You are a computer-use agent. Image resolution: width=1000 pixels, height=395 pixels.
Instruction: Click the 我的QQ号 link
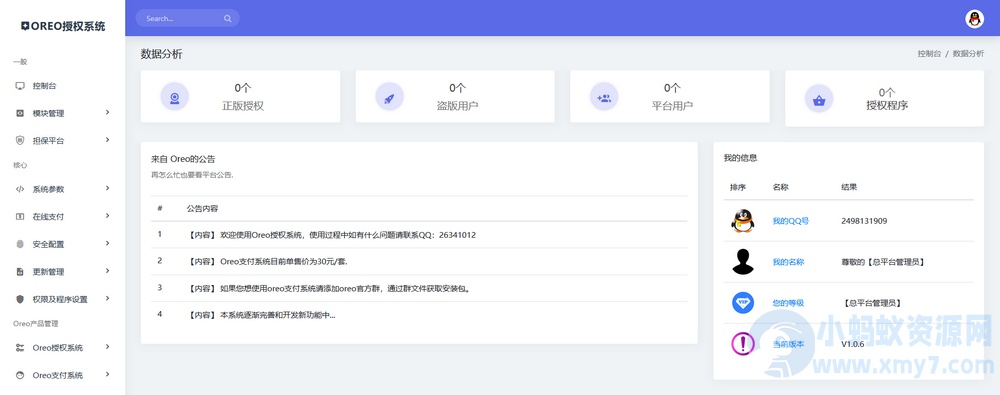(790, 221)
